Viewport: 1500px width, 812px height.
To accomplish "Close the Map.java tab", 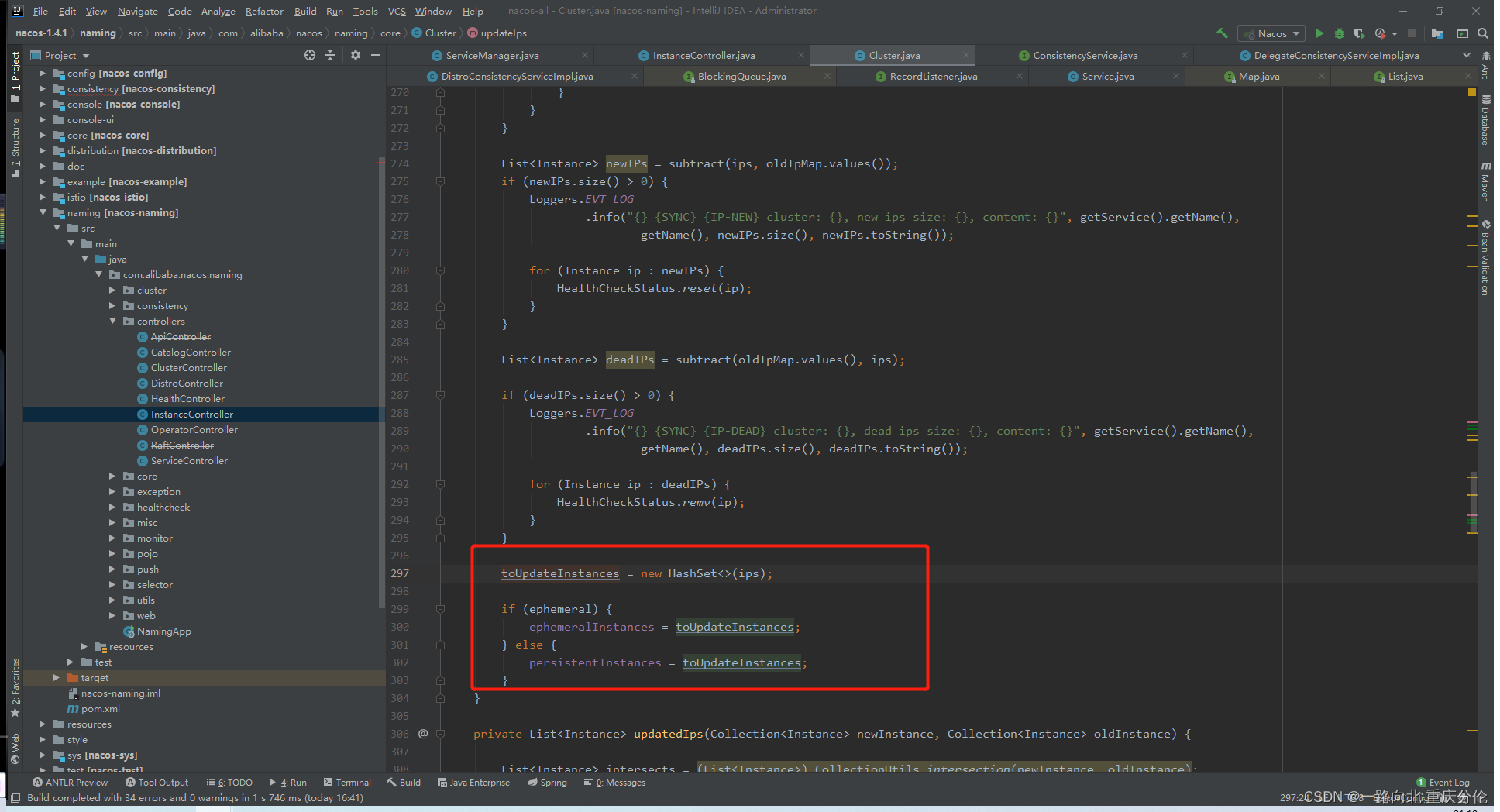I will click(x=1322, y=76).
